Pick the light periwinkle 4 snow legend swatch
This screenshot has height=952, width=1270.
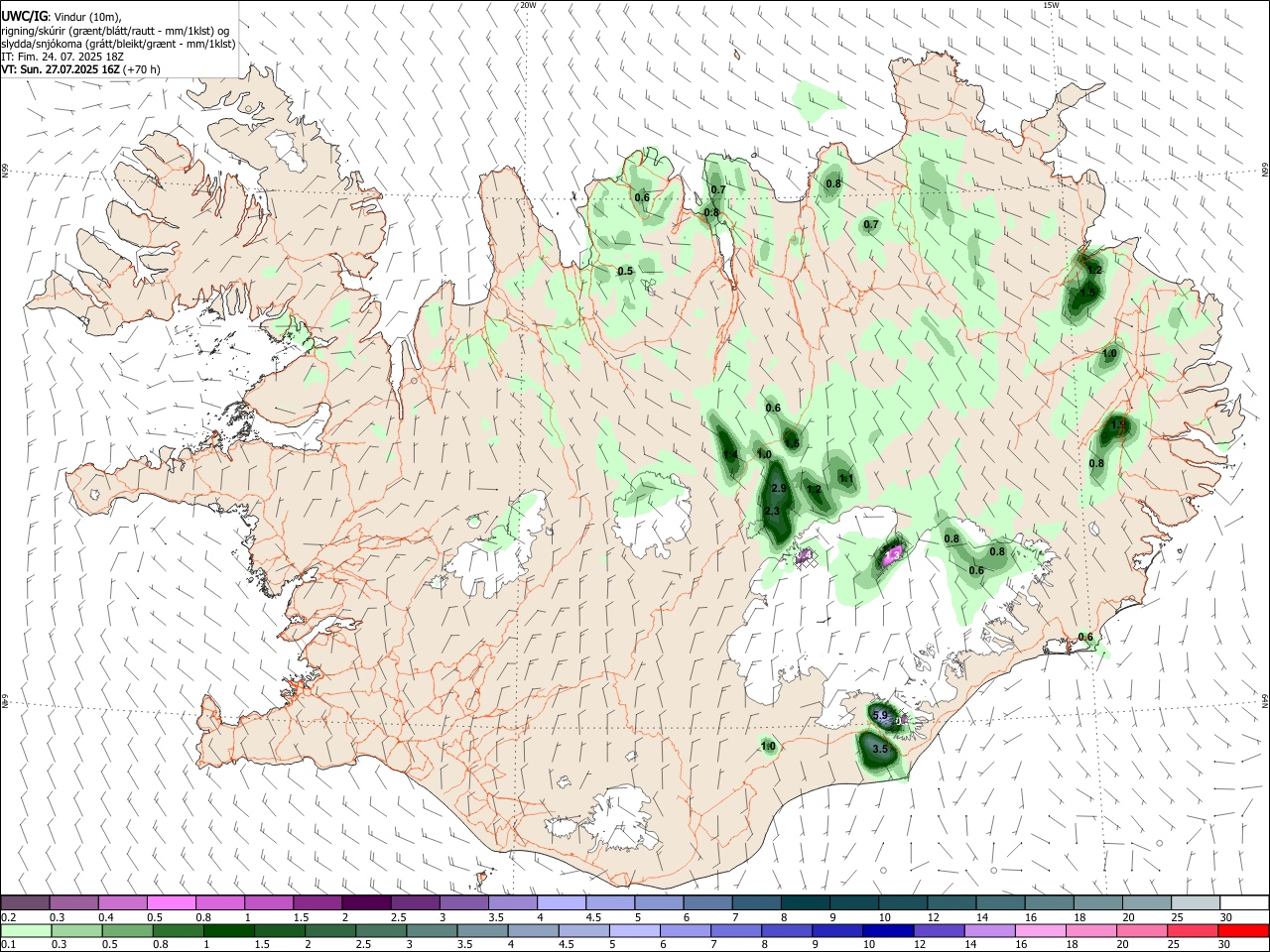coord(561,902)
